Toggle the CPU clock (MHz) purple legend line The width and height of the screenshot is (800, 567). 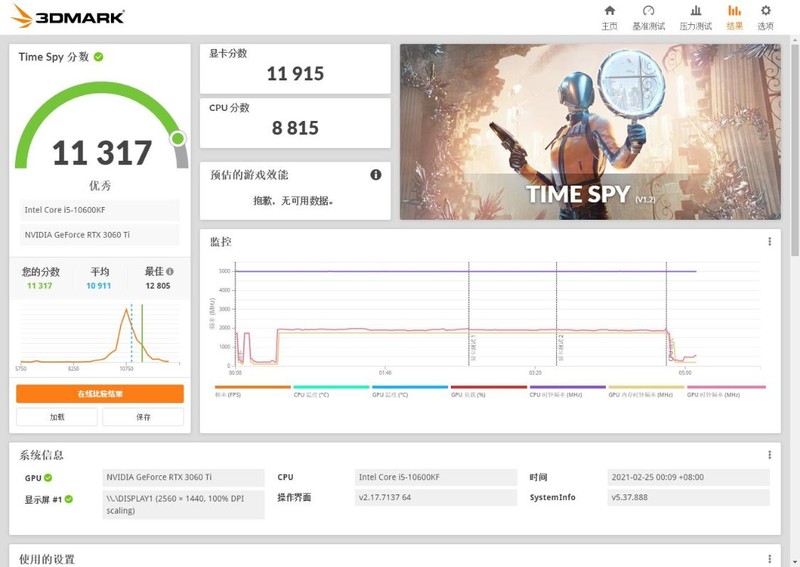click(567, 387)
